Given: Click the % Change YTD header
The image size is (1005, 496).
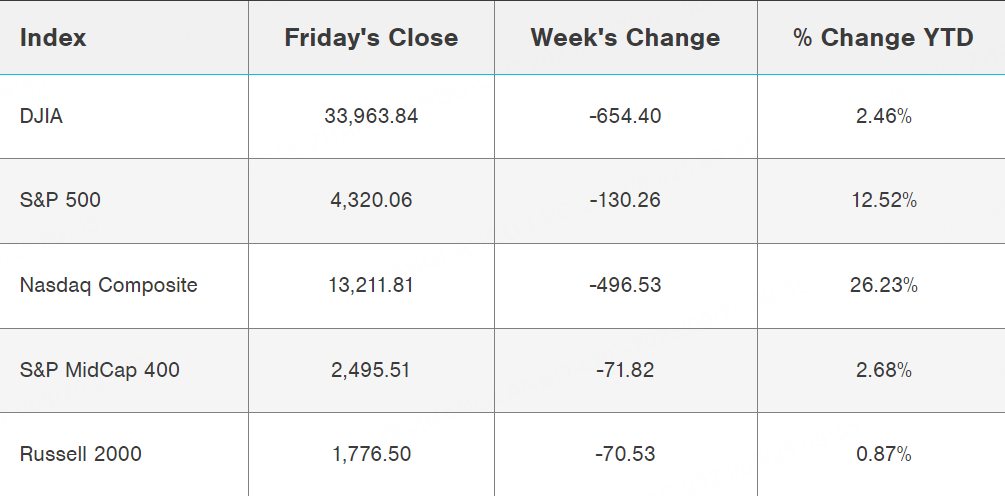Looking at the screenshot, I should tap(883, 38).
